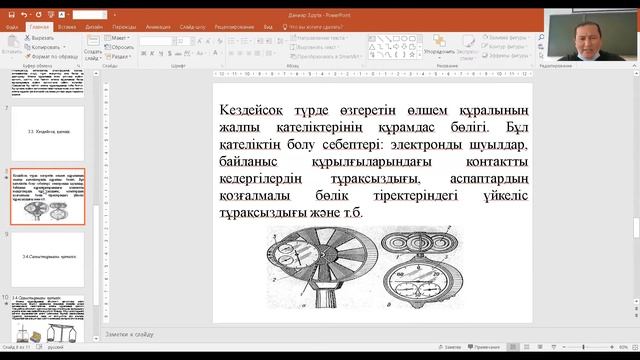Screen dimensions: 640x360
Task: Click Notes (Заметки) in status bar
Action: [450, 347]
